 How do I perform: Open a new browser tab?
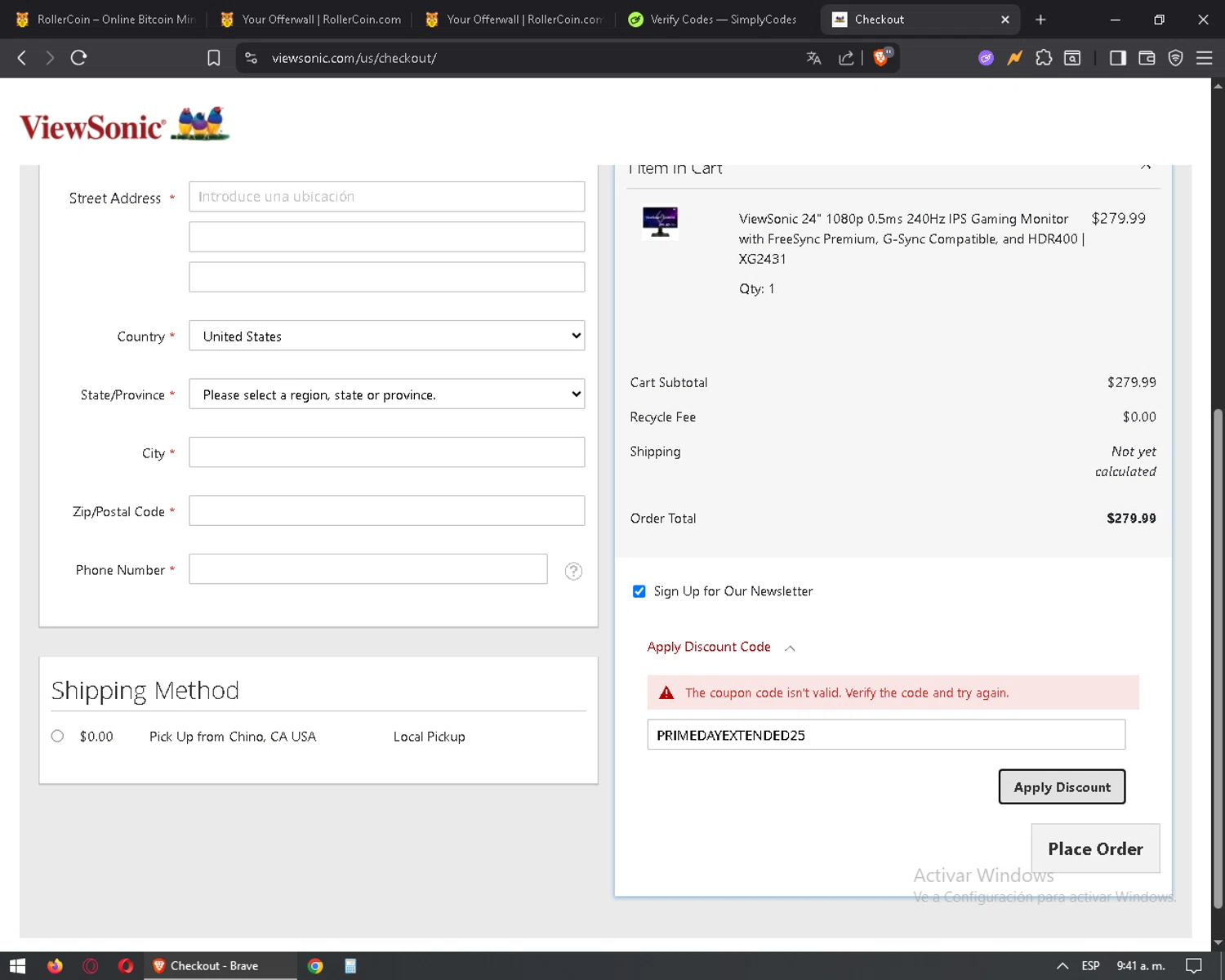click(1040, 20)
